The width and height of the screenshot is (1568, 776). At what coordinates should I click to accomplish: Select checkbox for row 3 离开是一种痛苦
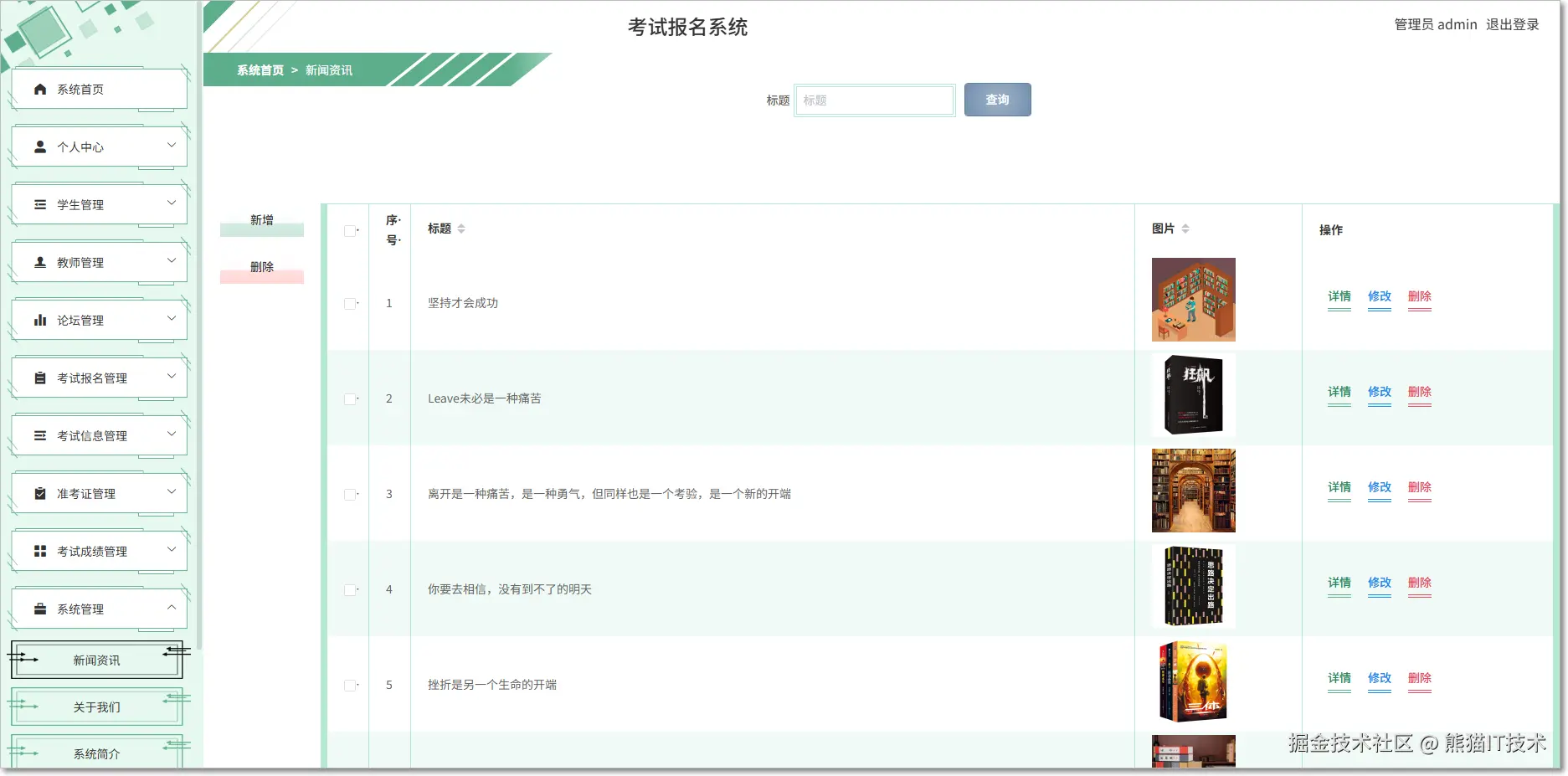pyautogui.click(x=350, y=495)
